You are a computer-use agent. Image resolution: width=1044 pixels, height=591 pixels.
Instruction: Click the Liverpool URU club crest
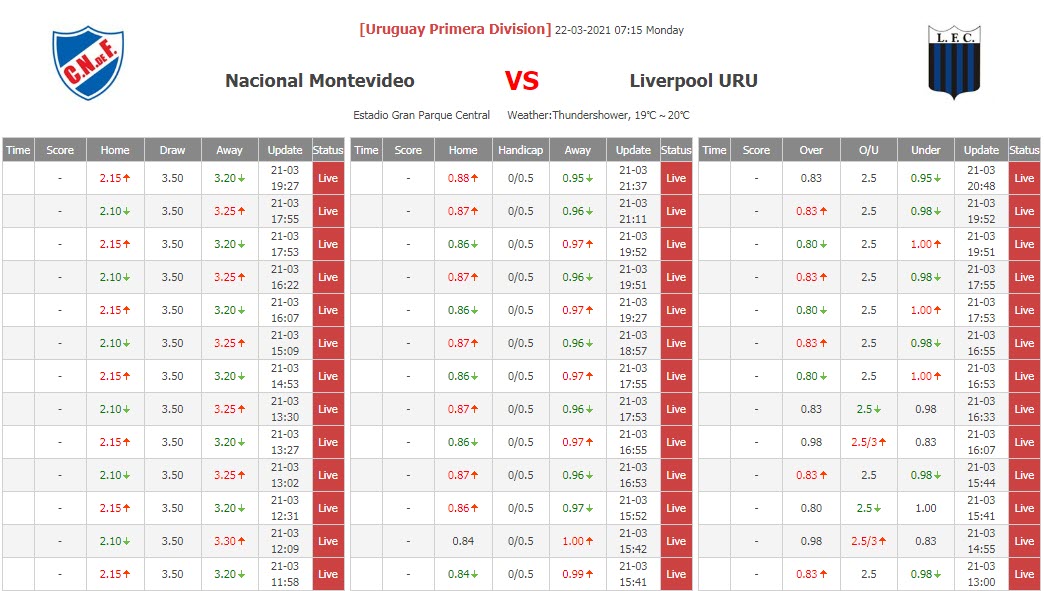(x=954, y=62)
